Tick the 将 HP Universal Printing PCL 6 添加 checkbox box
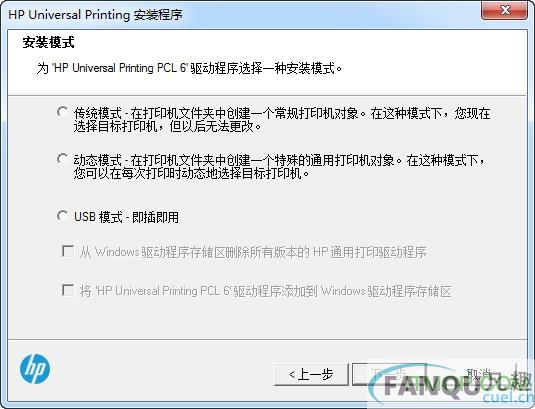 tap(68, 291)
